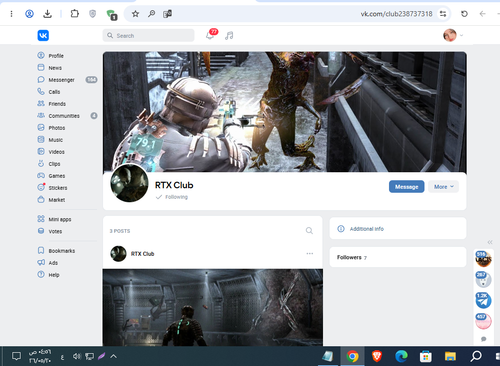Open the chat contact with 287 badge

483,280
